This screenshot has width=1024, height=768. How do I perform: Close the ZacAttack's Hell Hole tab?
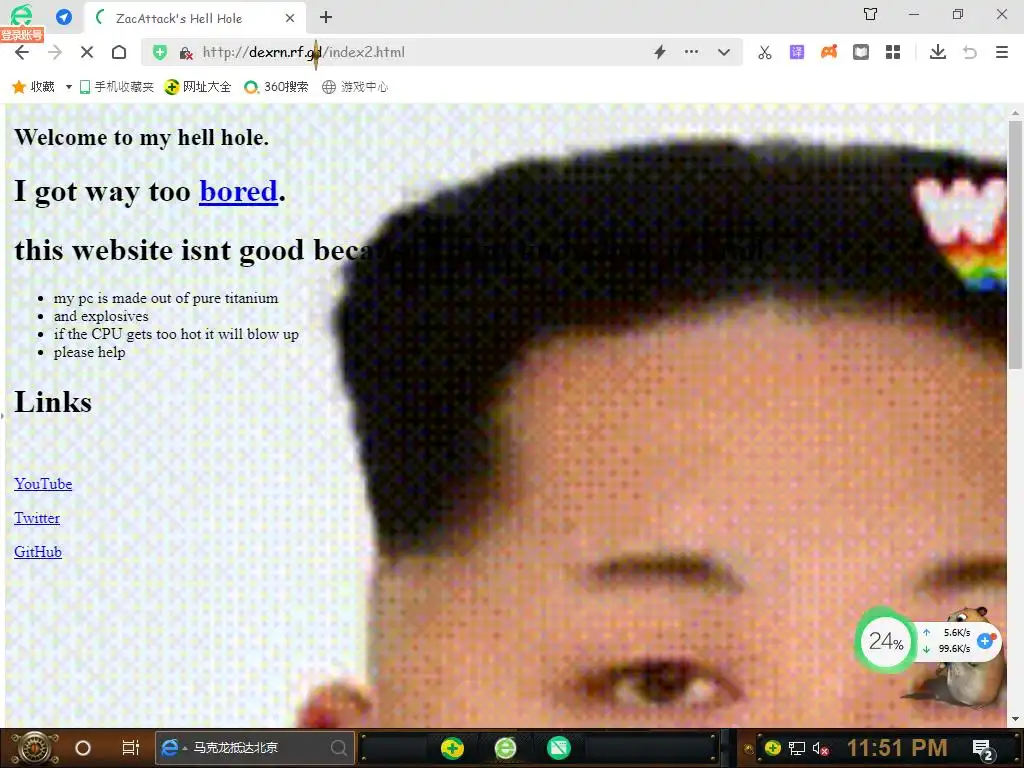tap(290, 18)
